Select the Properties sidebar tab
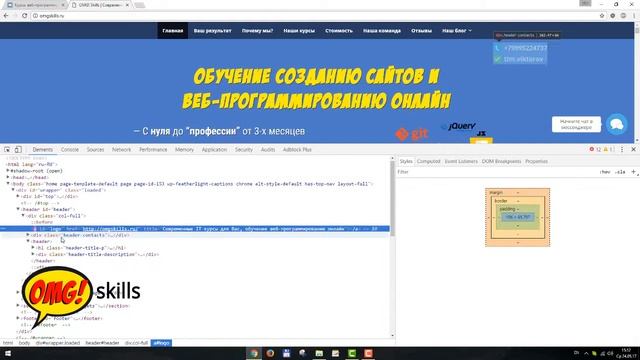The height and width of the screenshot is (360, 640). point(536,161)
